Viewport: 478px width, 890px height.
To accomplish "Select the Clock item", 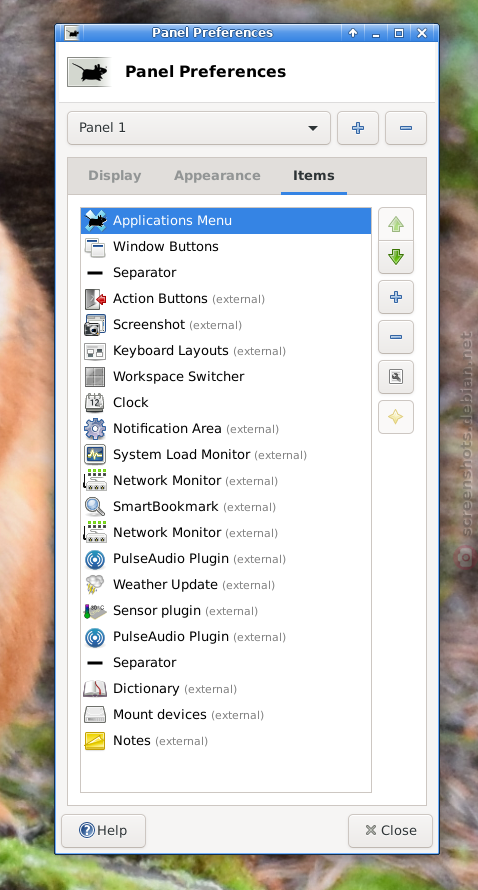I will pos(226,402).
